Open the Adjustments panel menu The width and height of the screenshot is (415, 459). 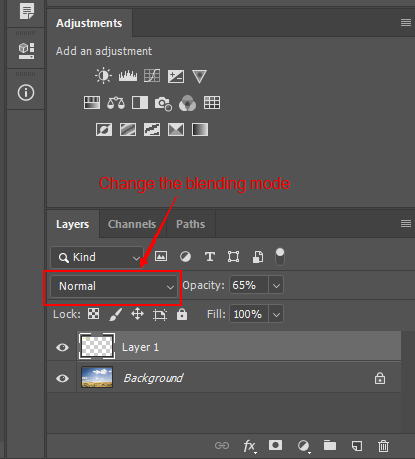[406, 22]
